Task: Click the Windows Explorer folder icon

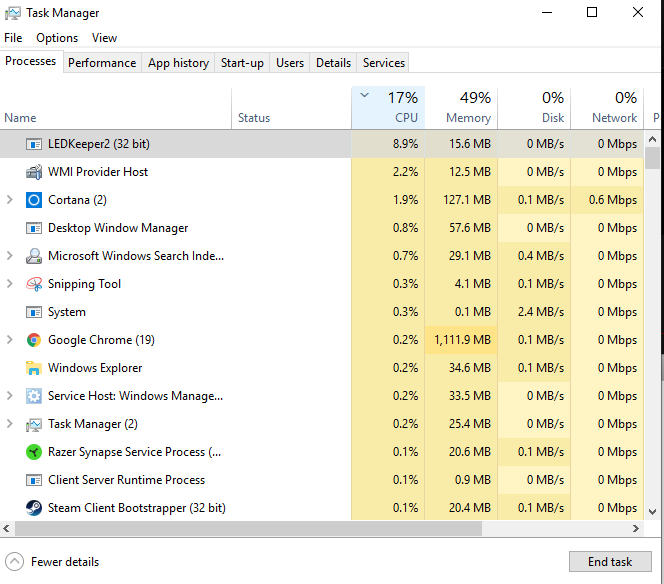Action: click(x=34, y=368)
